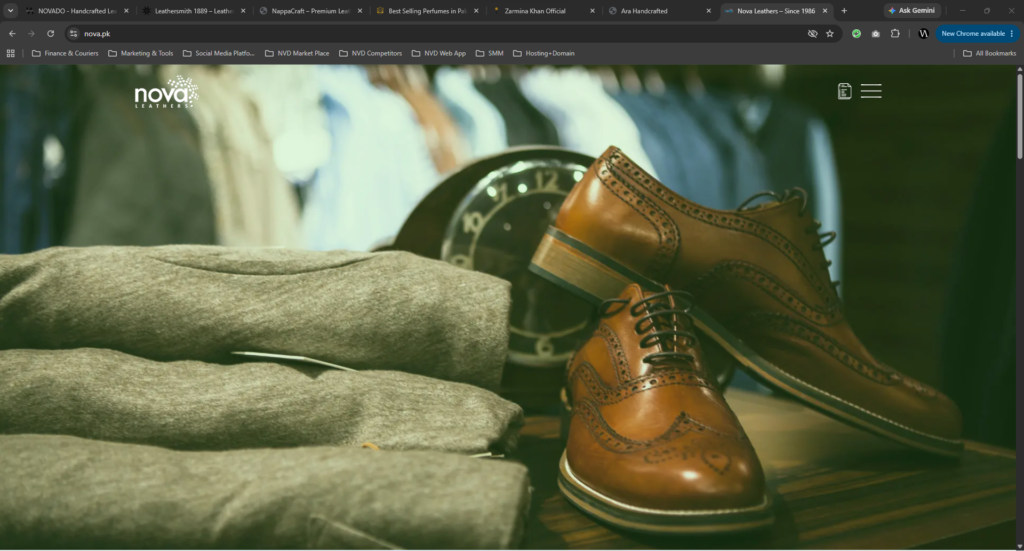This screenshot has width=1024, height=551.
Task: Click the camera screenshot extension icon
Action: tap(875, 33)
